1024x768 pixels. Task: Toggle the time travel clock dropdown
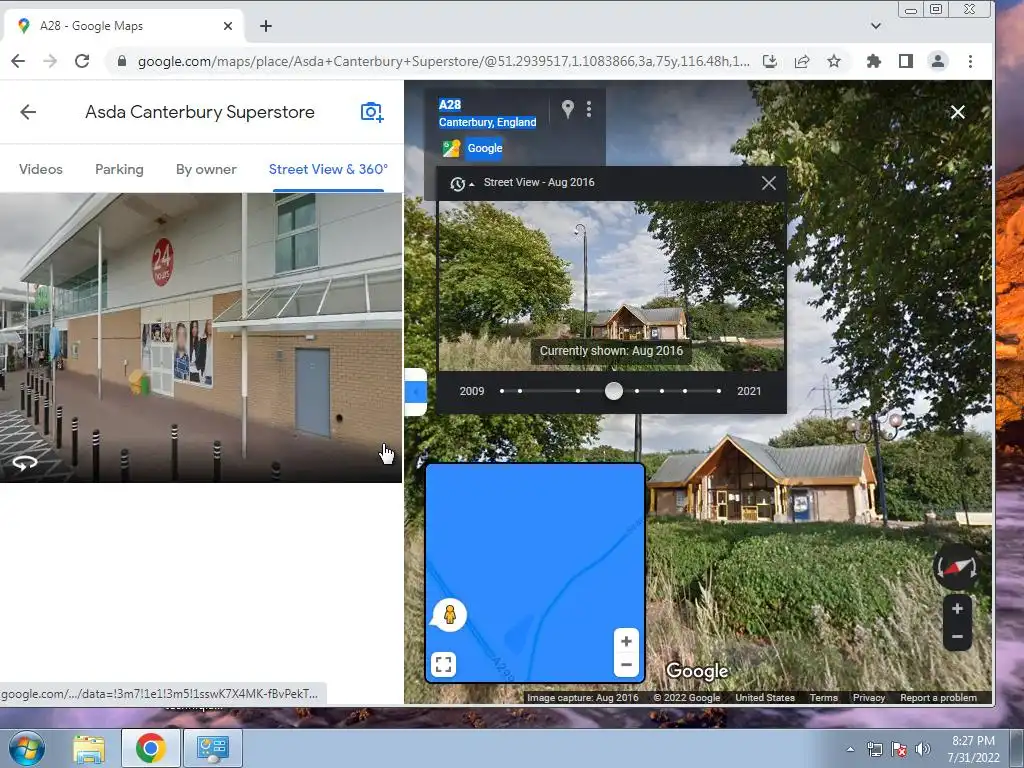(x=462, y=184)
